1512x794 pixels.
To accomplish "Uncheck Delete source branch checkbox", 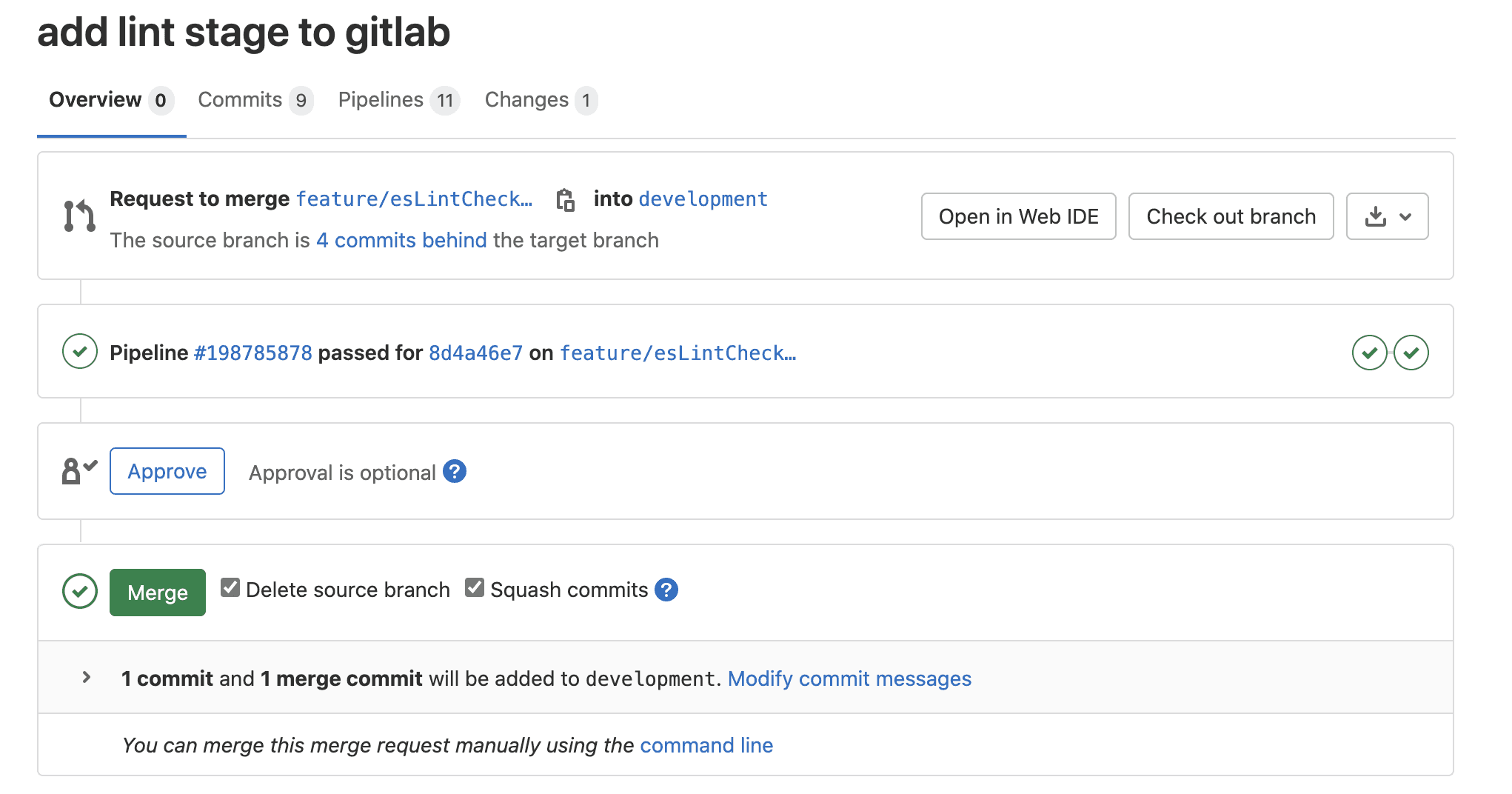I will (x=230, y=588).
